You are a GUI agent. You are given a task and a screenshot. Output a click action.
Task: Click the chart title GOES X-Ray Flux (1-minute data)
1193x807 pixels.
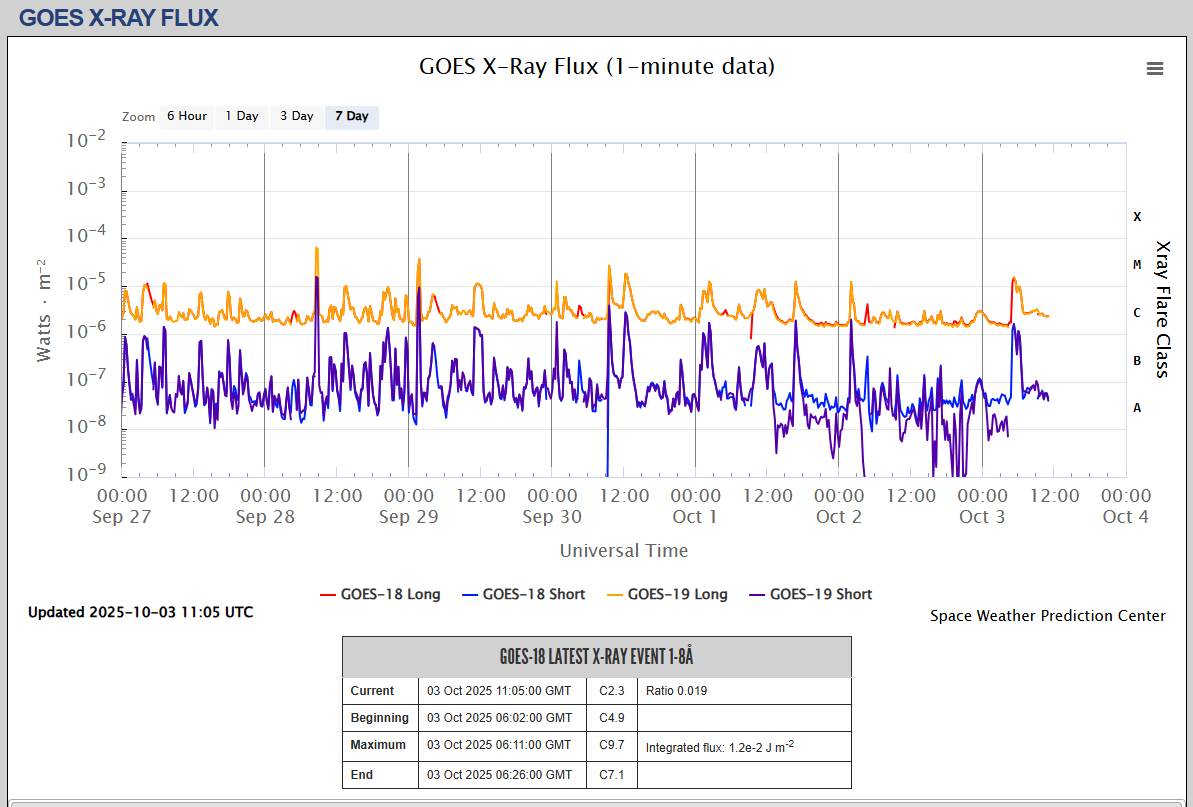pos(596,67)
